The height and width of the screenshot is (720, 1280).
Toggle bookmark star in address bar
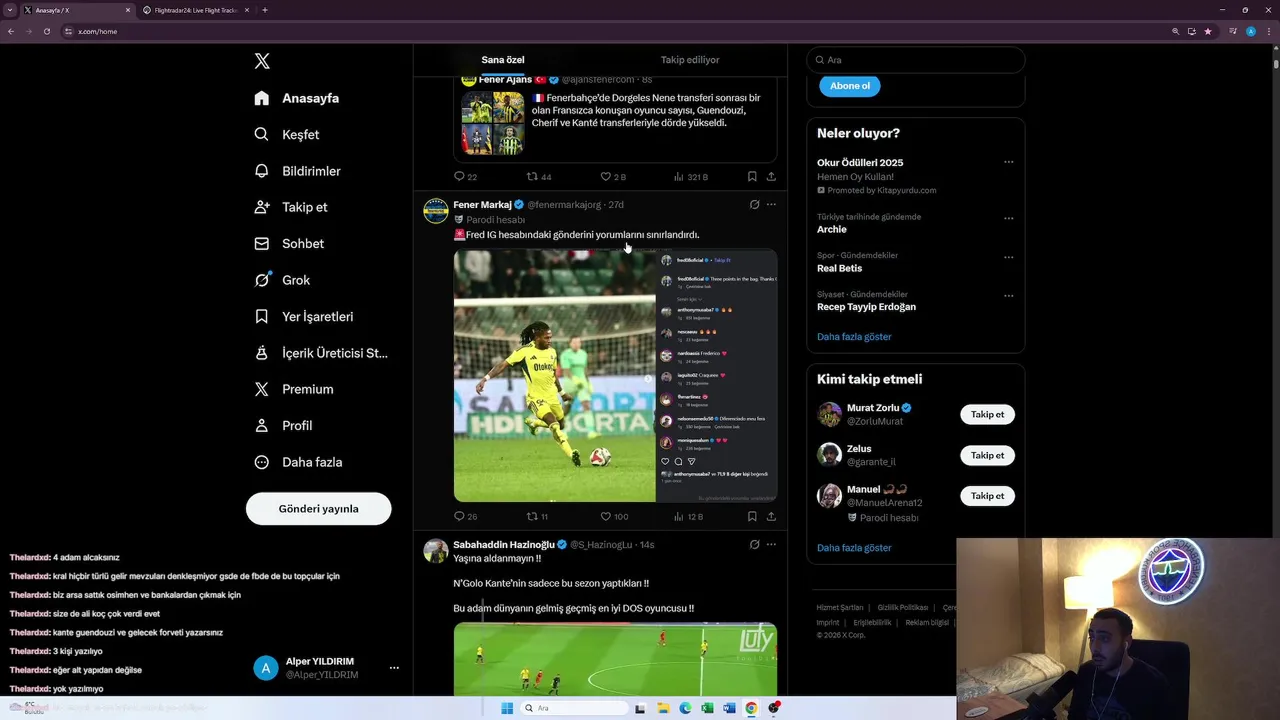(1208, 31)
